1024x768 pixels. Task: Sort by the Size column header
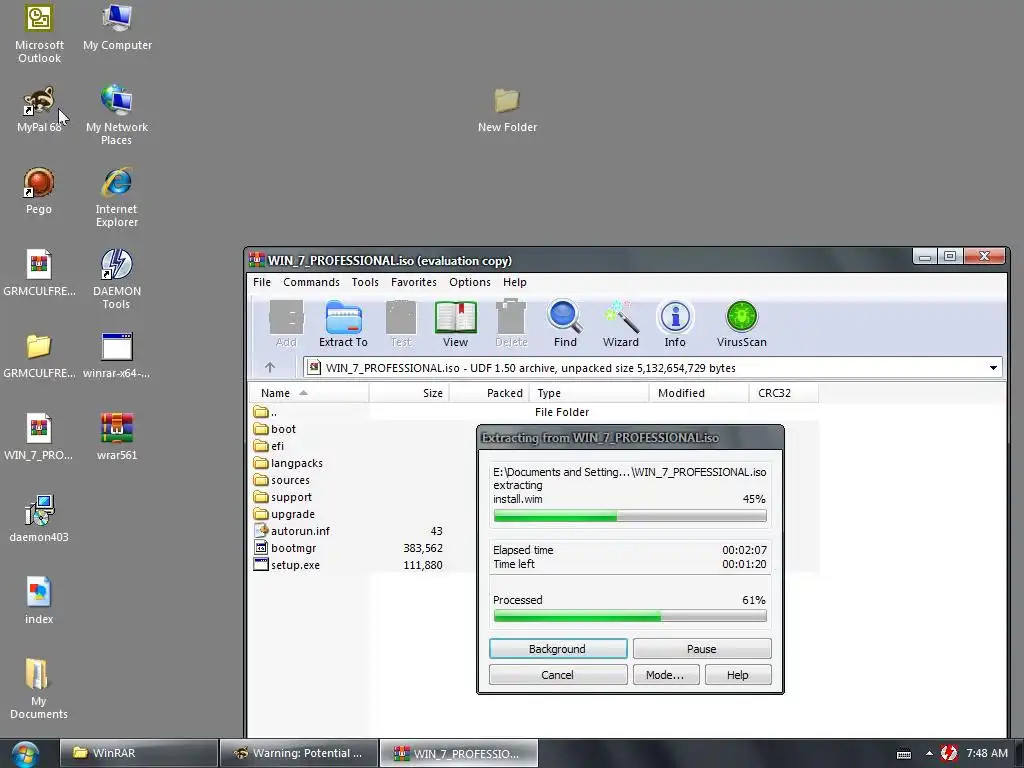point(409,392)
